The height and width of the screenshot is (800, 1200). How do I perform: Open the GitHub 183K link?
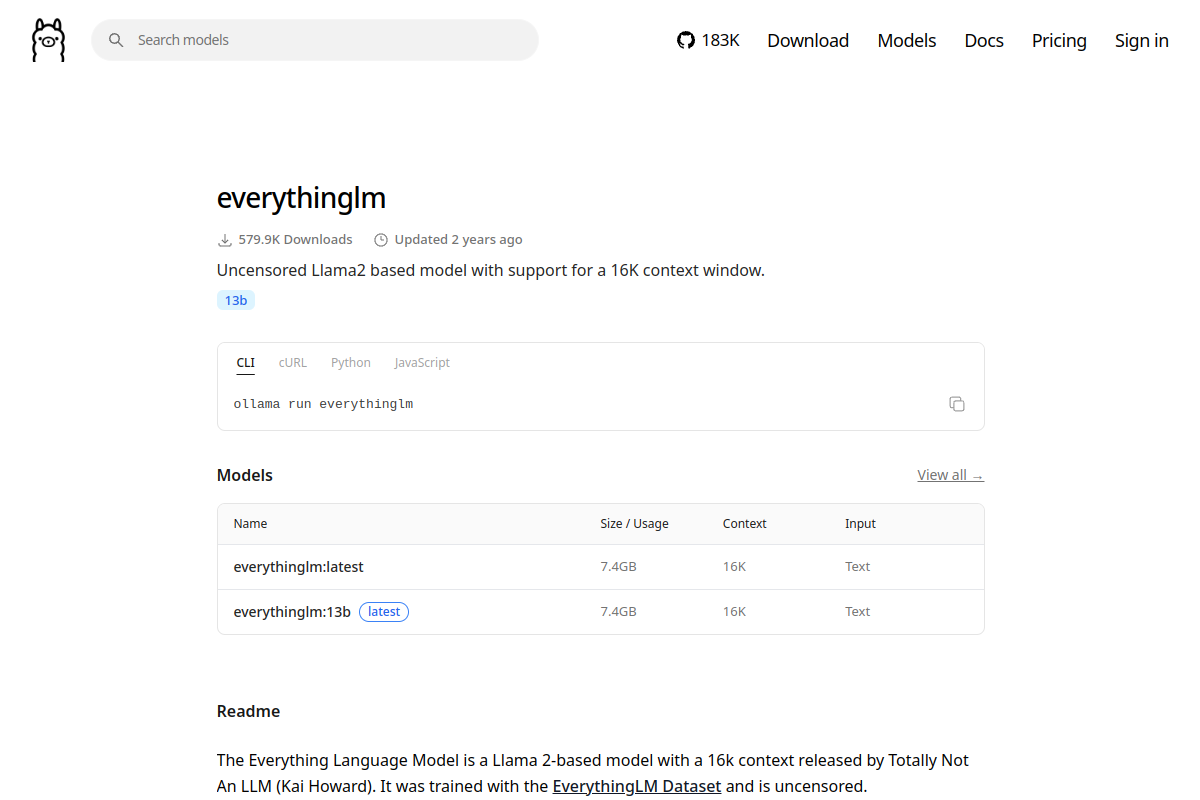(x=708, y=40)
